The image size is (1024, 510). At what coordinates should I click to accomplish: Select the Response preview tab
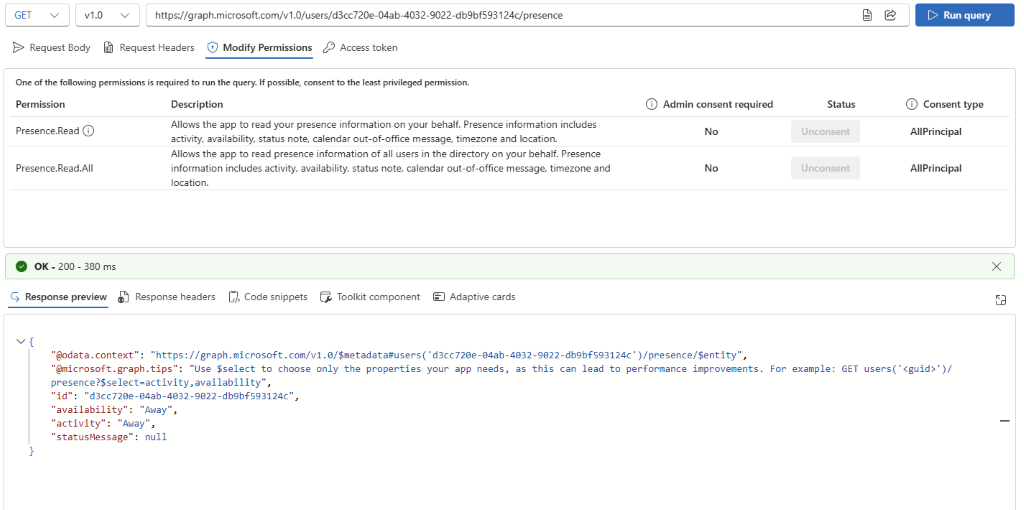coord(58,297)
